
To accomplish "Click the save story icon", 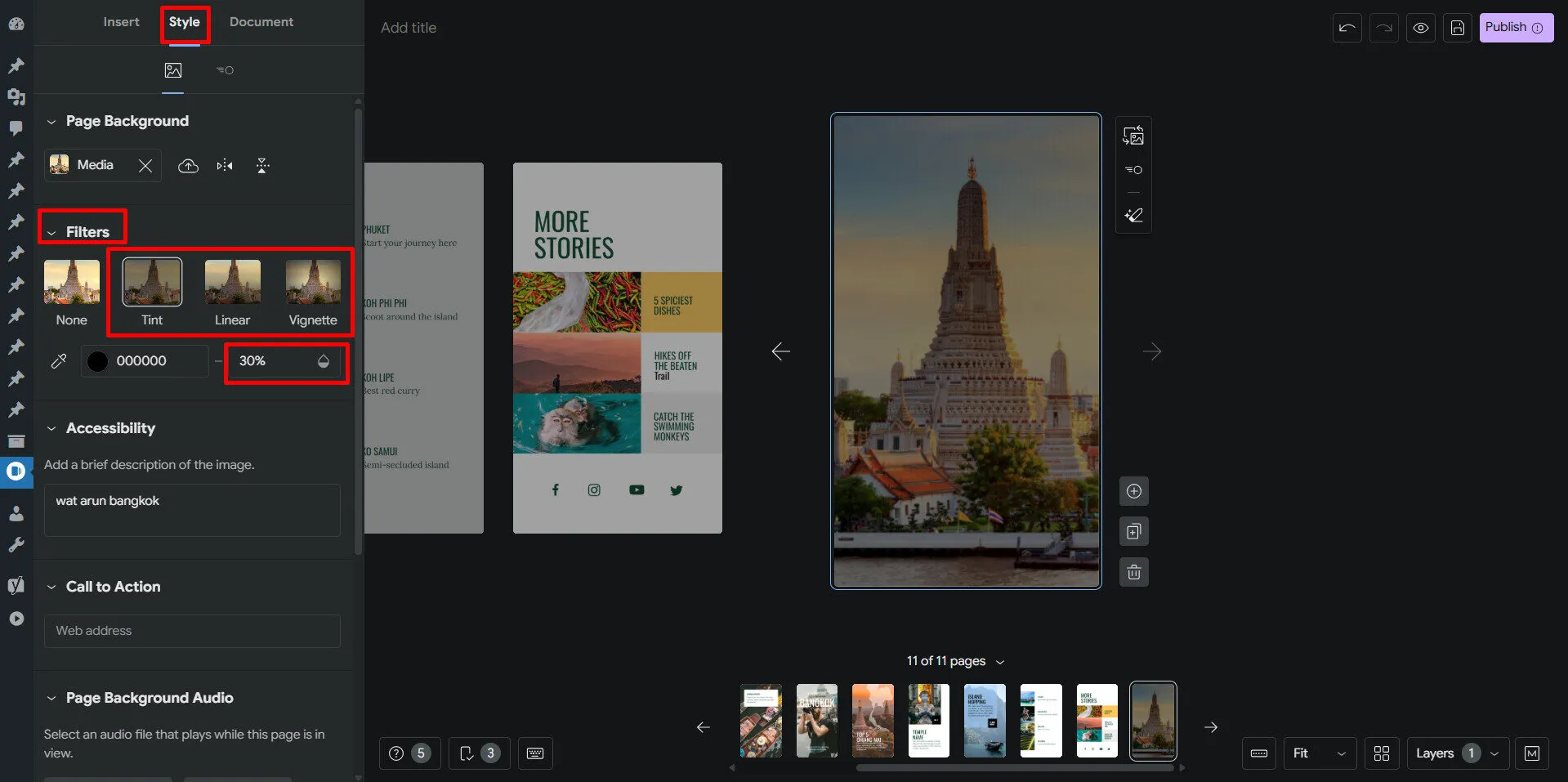I will [1457, 28].
